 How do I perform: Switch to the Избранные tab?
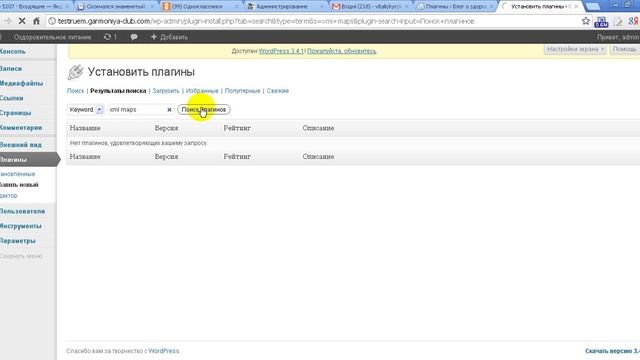tap(202, 91)
